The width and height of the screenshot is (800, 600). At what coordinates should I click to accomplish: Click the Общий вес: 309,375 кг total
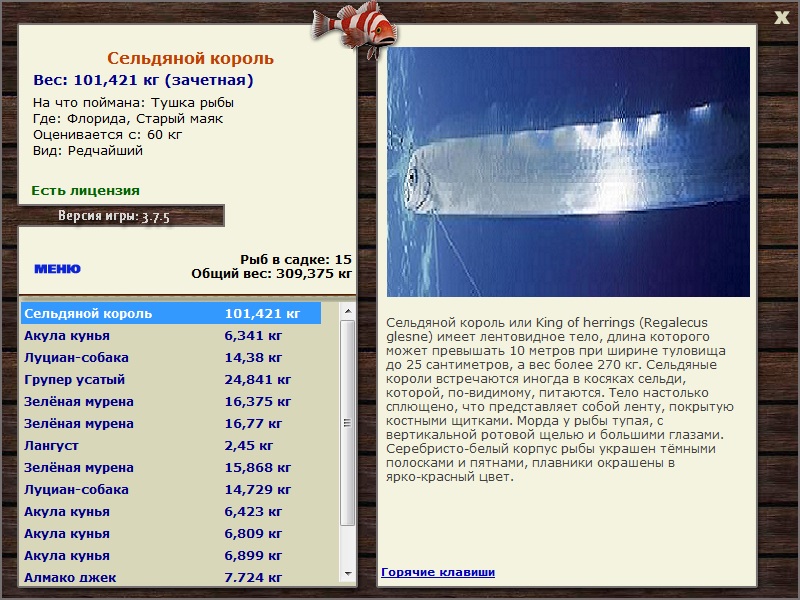pyautogui.click(x=271, y=273)
